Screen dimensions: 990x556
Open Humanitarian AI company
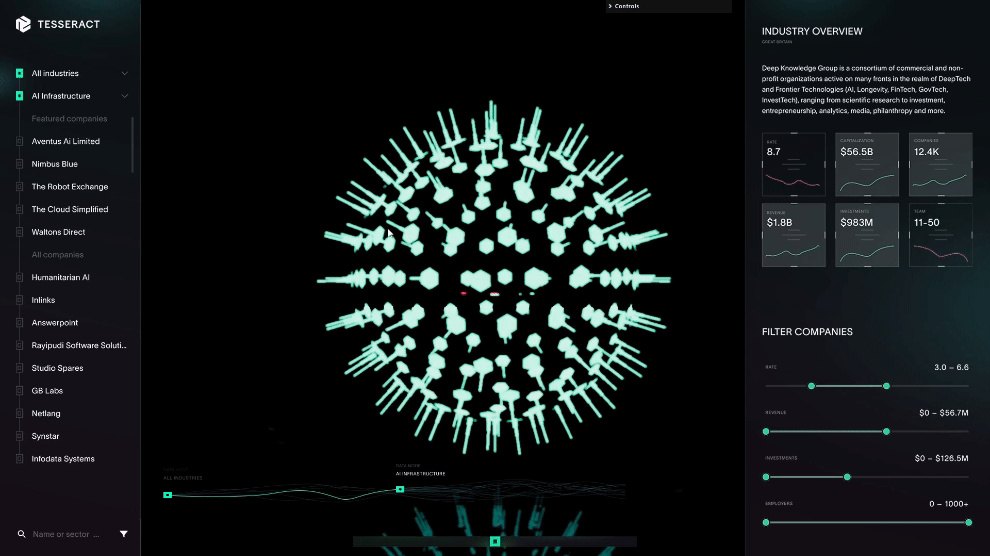click(x=61, y=278)
